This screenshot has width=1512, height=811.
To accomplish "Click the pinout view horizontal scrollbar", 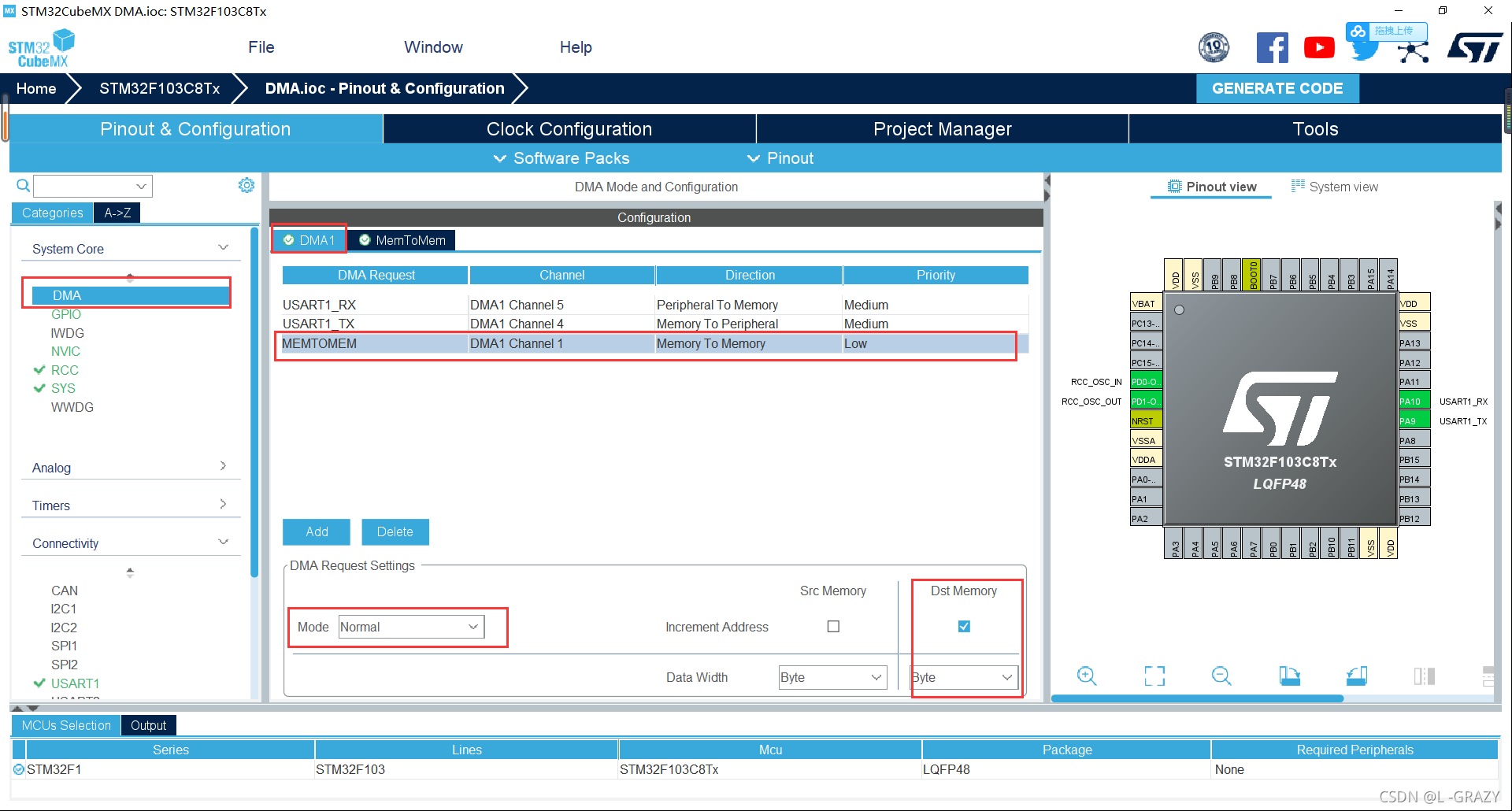I will (x=1197, y=698).
